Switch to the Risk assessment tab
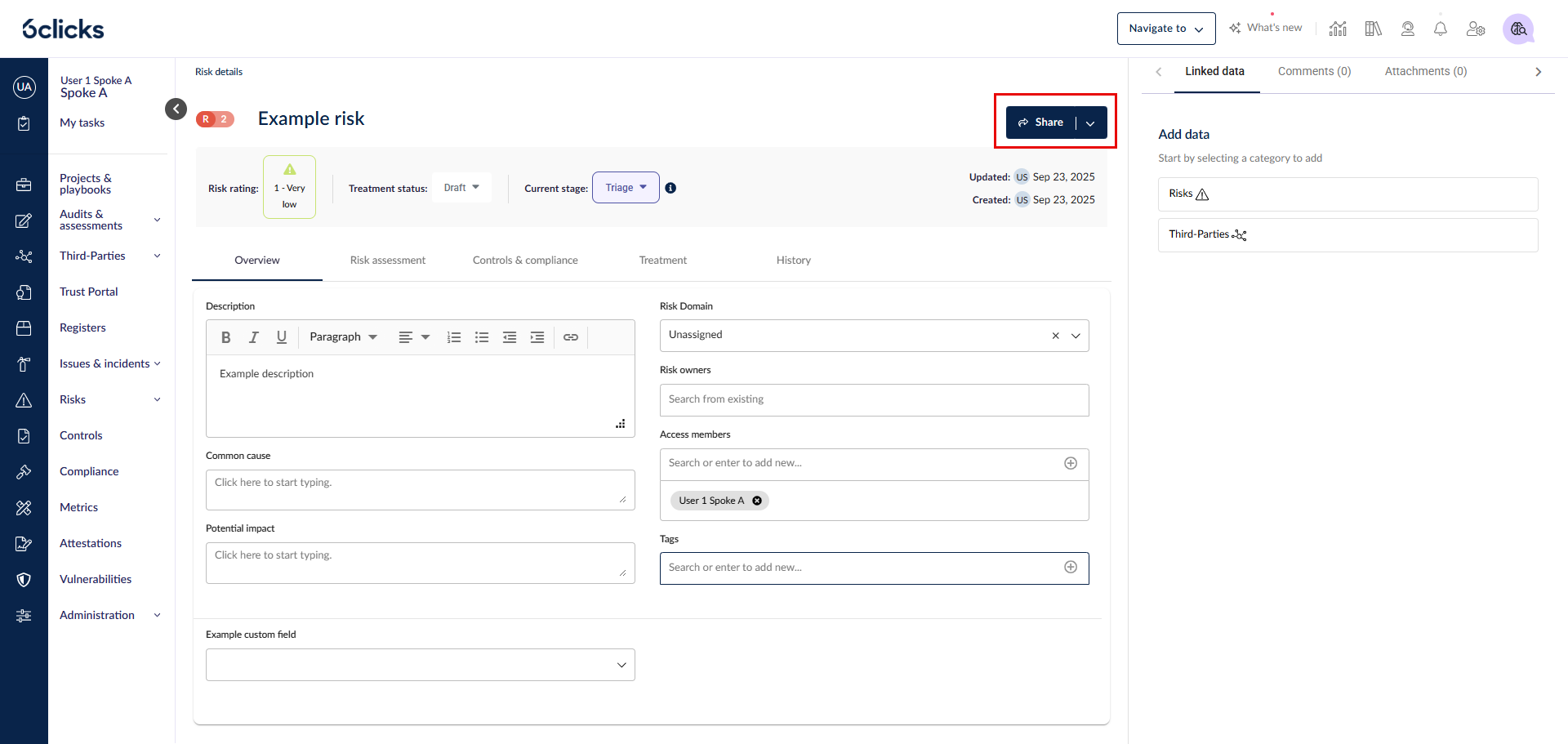Screen dimensions: 1568x744 [x=388, y=261]
